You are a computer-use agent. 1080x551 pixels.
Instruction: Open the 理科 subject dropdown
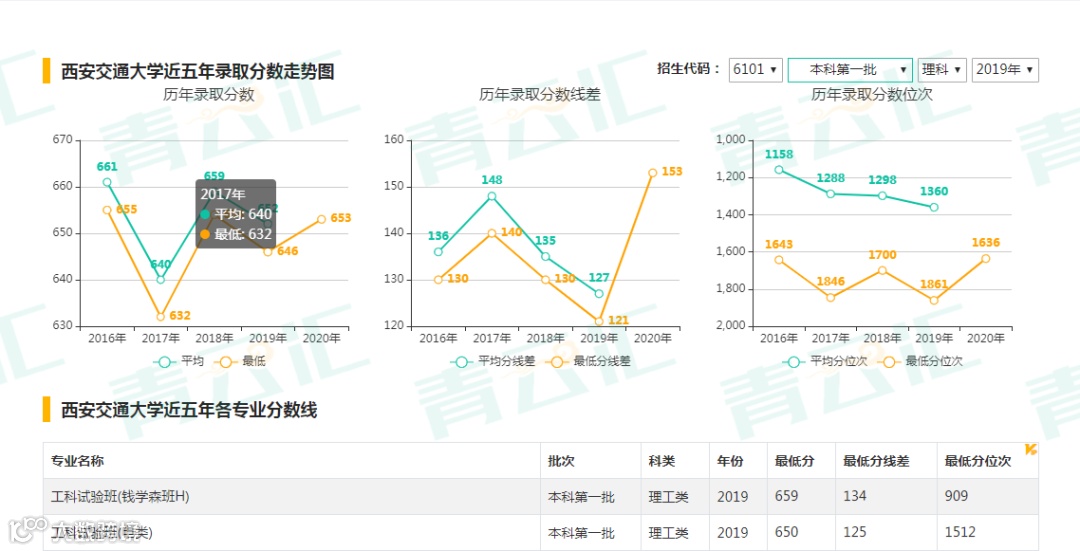(x=941, y=70)
